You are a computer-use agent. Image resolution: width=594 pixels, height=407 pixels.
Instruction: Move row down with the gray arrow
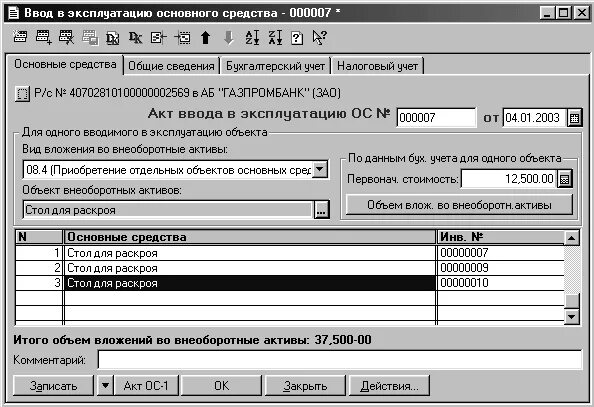pos(228,38)
